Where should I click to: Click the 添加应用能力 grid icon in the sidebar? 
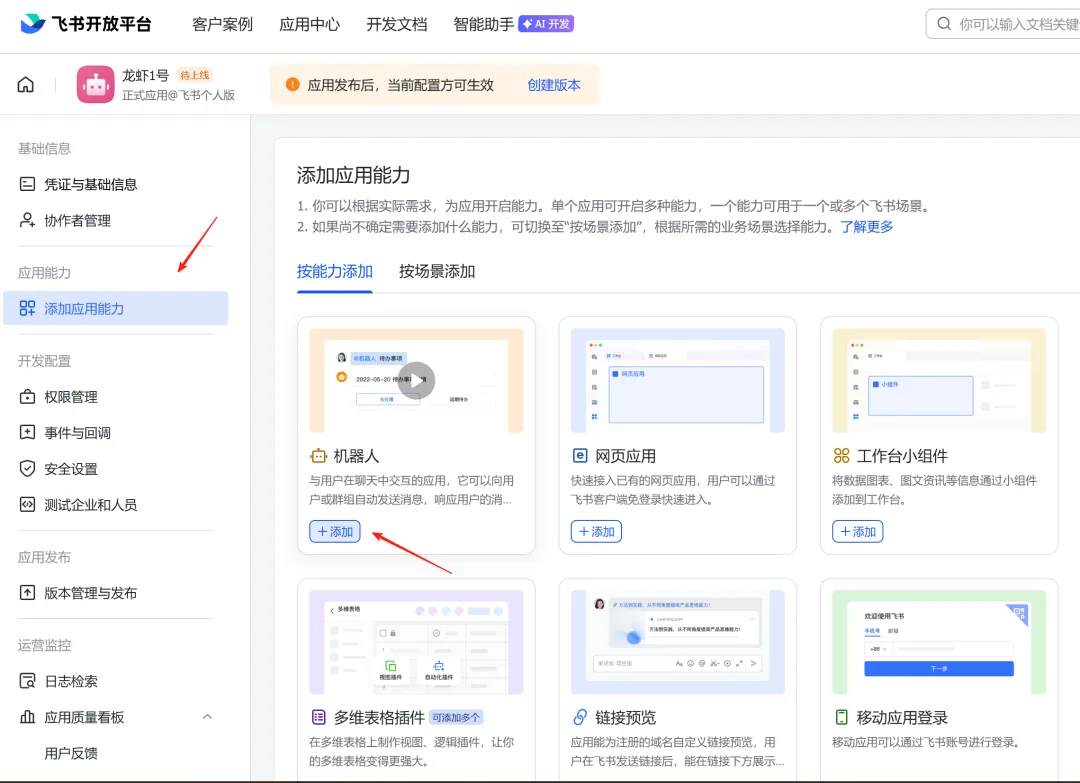(x=27, y=309)
